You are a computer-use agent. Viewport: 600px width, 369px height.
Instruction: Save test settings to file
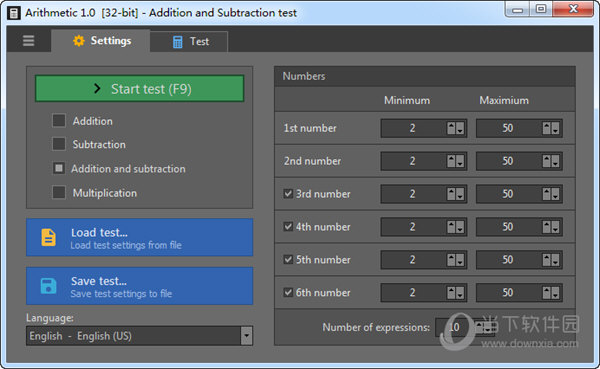[x=140, y=286]
